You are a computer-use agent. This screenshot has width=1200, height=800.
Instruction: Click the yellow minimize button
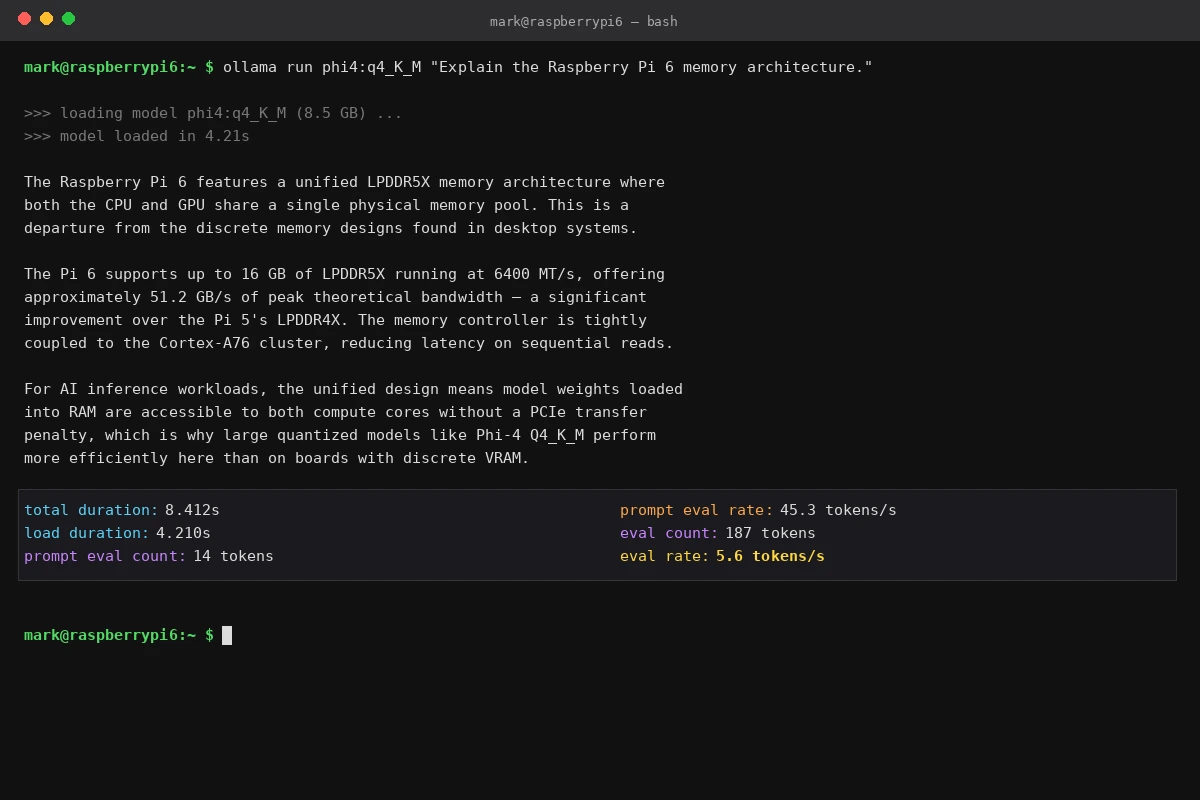(46, 17)
